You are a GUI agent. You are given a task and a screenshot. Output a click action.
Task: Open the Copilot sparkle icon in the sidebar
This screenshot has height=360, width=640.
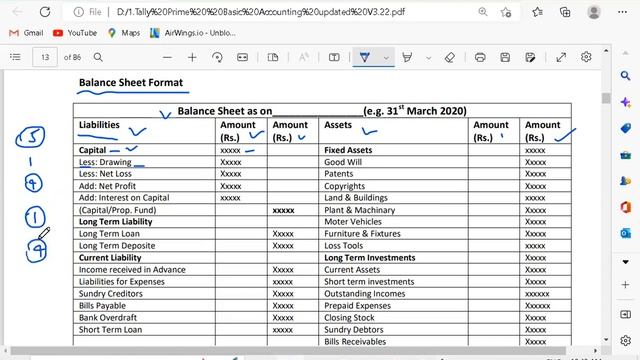(x=625, y=102)
